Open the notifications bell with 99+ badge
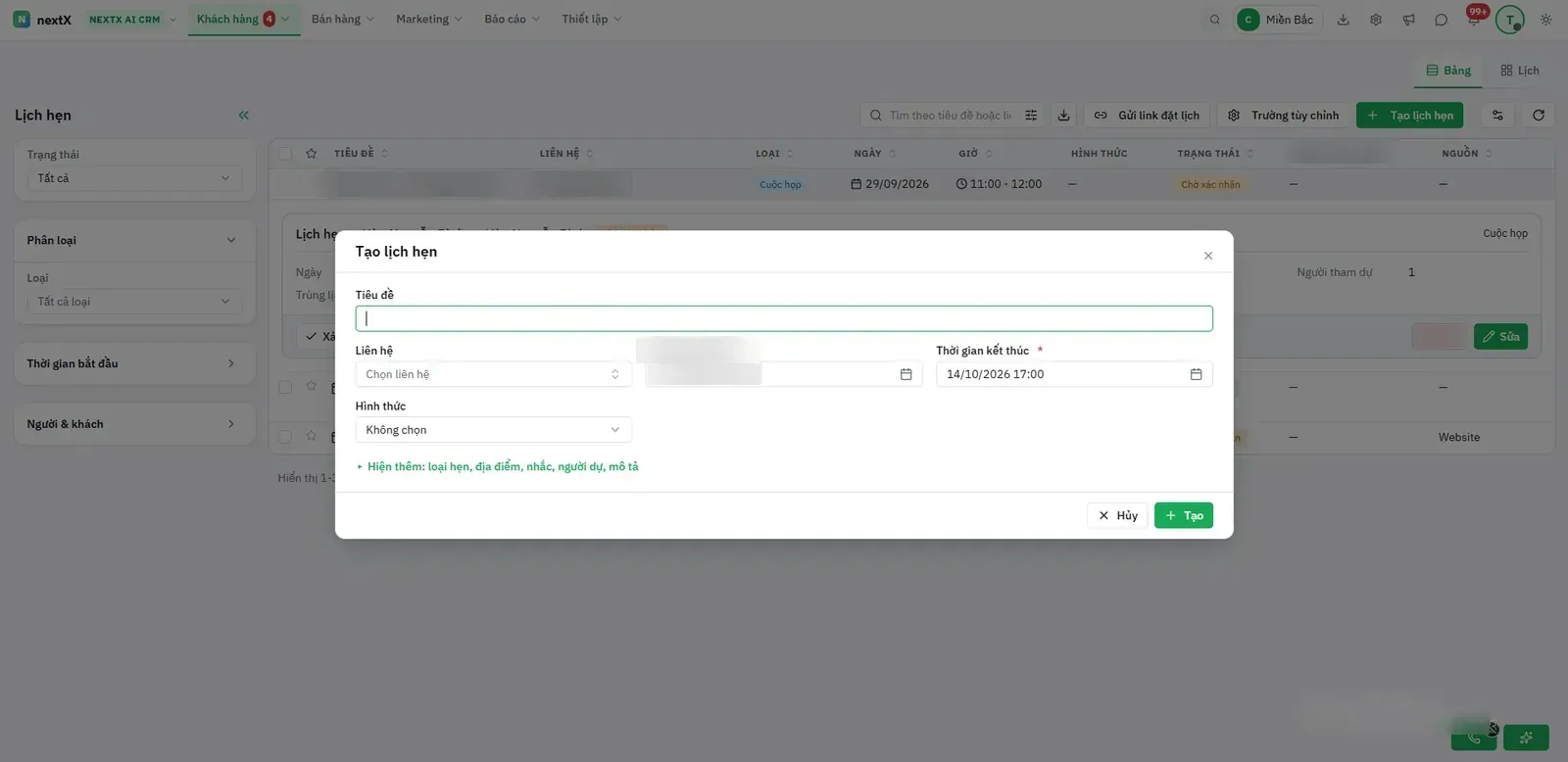Screen dimensions: 1568x762 pos(1474,19)
